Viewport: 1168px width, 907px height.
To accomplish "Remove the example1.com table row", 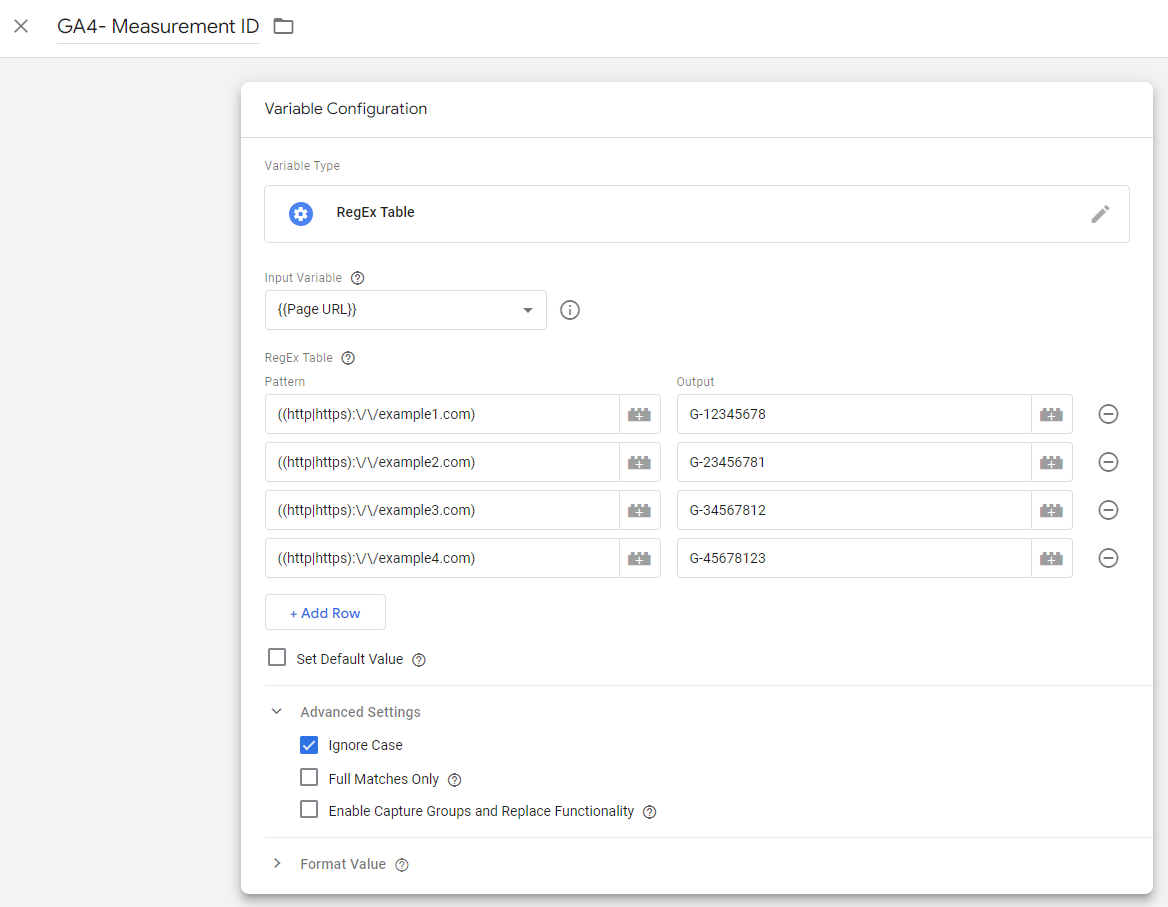I will pos(1108,414).
